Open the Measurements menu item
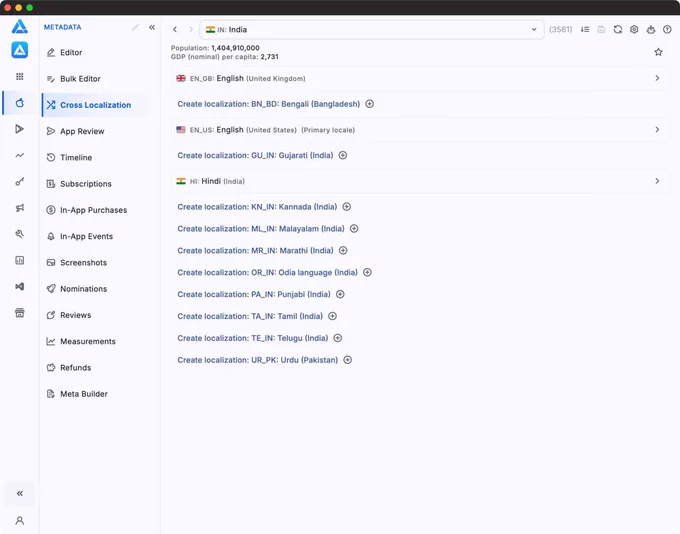 [96, 341]
